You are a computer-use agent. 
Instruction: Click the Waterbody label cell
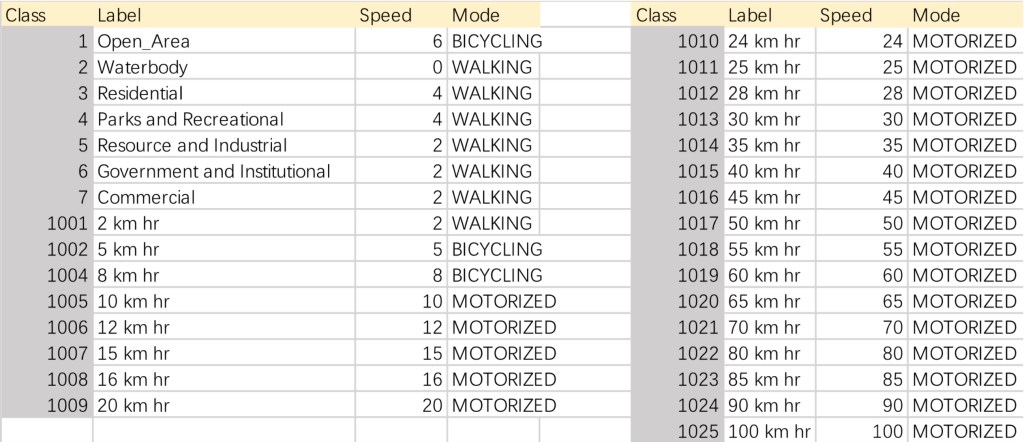142,68
